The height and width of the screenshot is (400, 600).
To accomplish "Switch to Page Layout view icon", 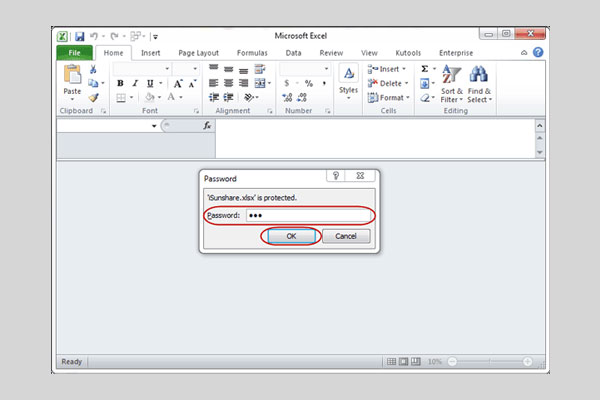I will [x=403, y=361].
